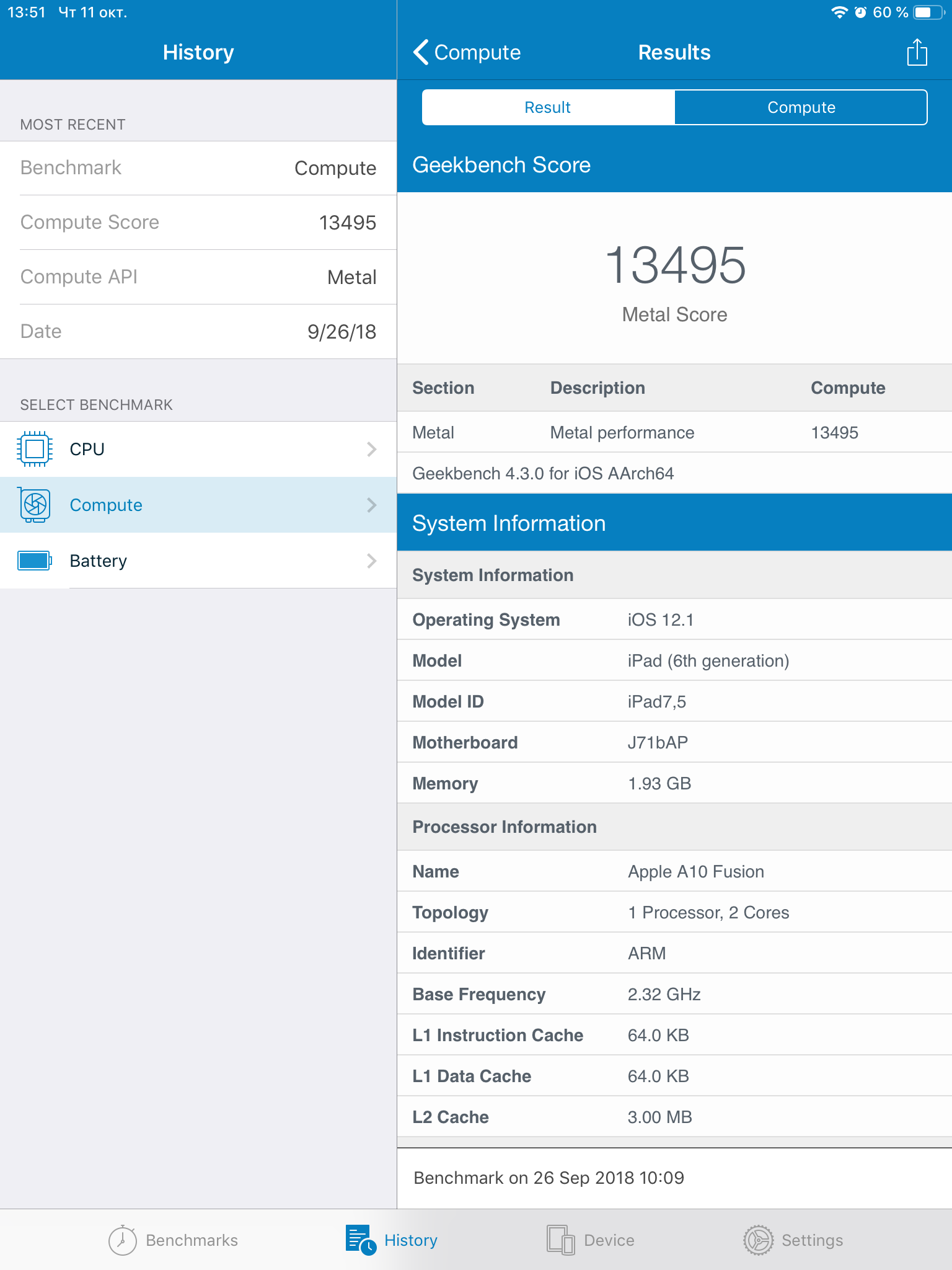This screenshot has height=1270, width=952.
Task: Tap the L1 Instruction Cache label
Action: [498, 1036]
